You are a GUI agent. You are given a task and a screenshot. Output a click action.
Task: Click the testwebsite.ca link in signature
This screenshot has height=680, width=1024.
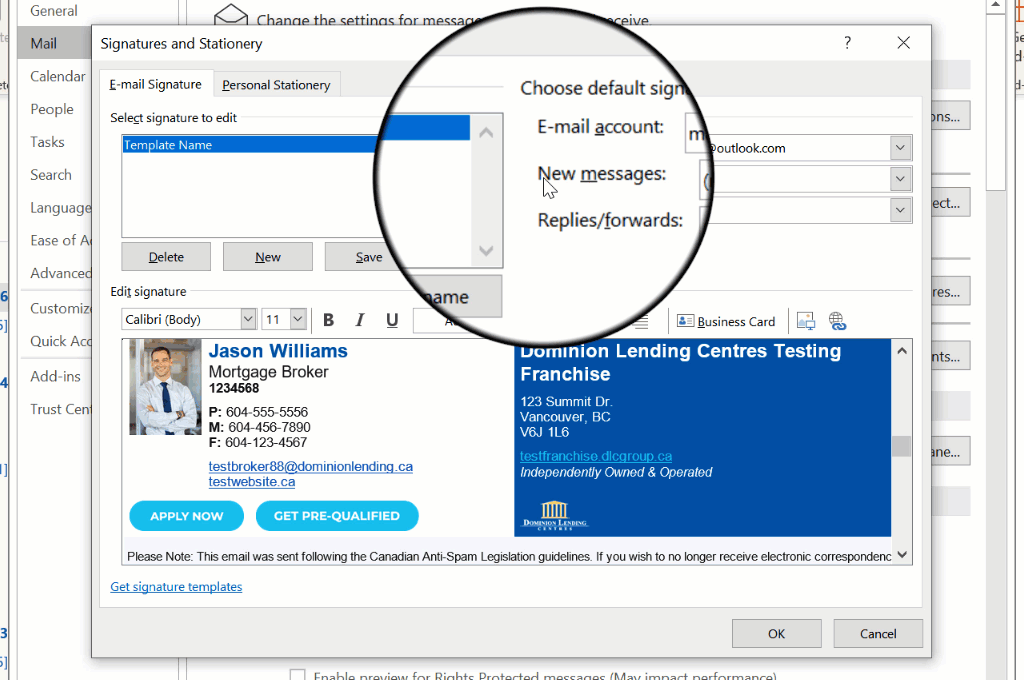pos(252,482)
